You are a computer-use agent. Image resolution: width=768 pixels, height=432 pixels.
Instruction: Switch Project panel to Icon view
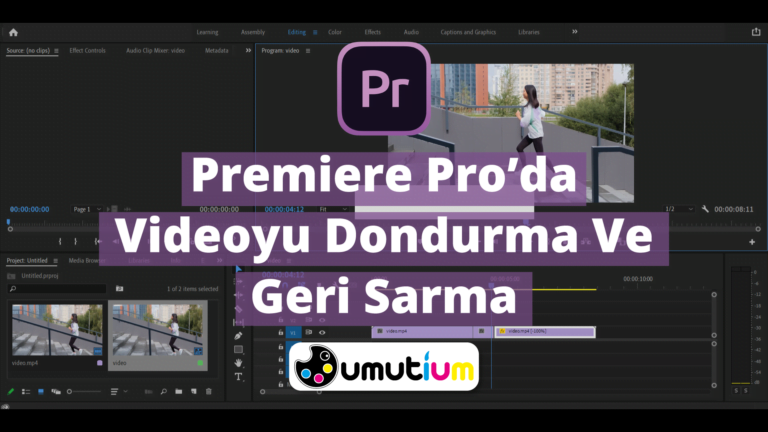pyautogui.click(x=41, y=391)
